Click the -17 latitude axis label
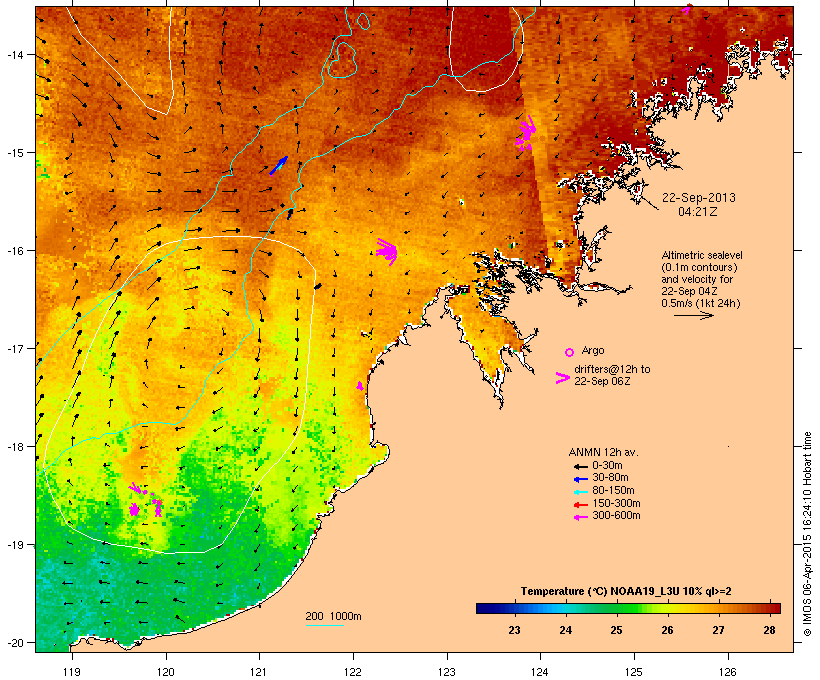 14,348
